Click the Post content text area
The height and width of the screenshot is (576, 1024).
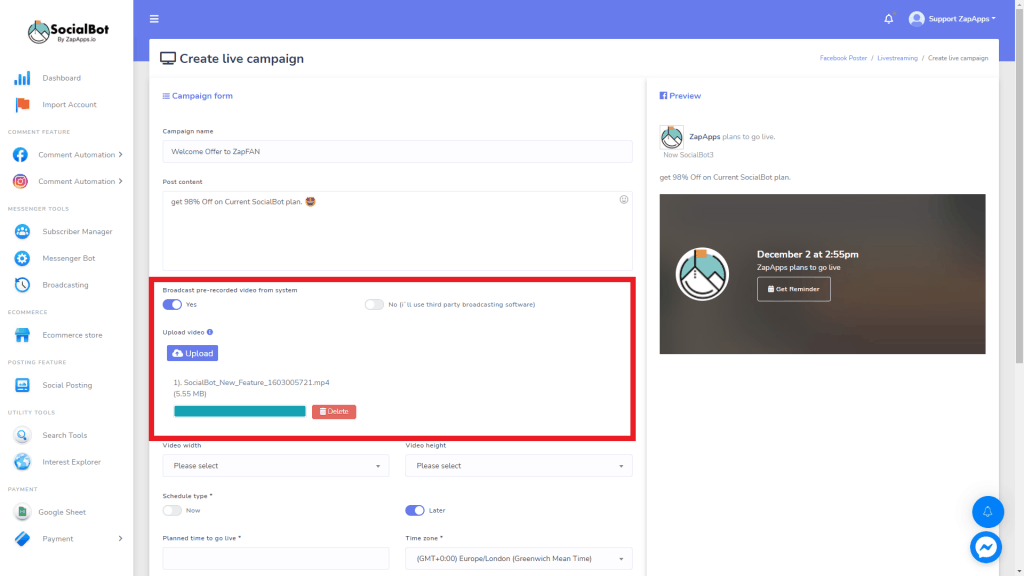397,231
